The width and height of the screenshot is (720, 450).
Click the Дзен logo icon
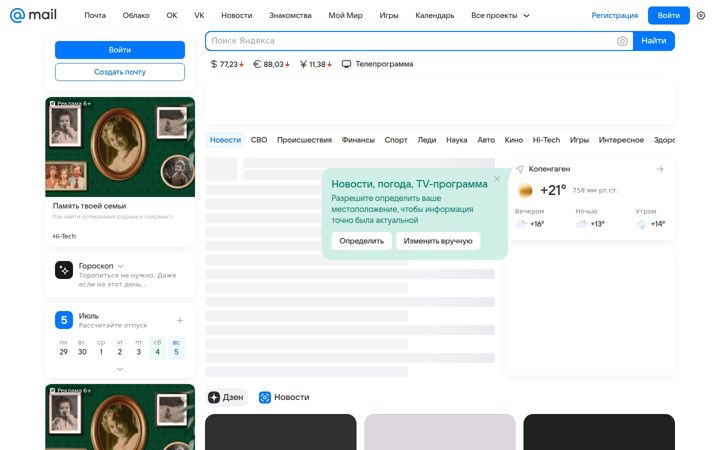[x=214, y=397]
